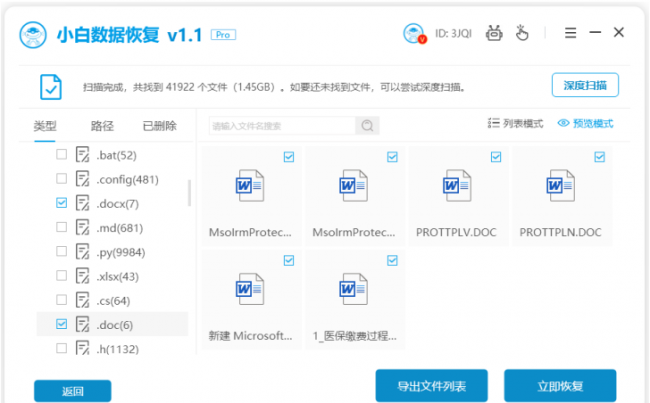
Task: Click the 立即恢复 recover now button
Action: coord(560,386)
